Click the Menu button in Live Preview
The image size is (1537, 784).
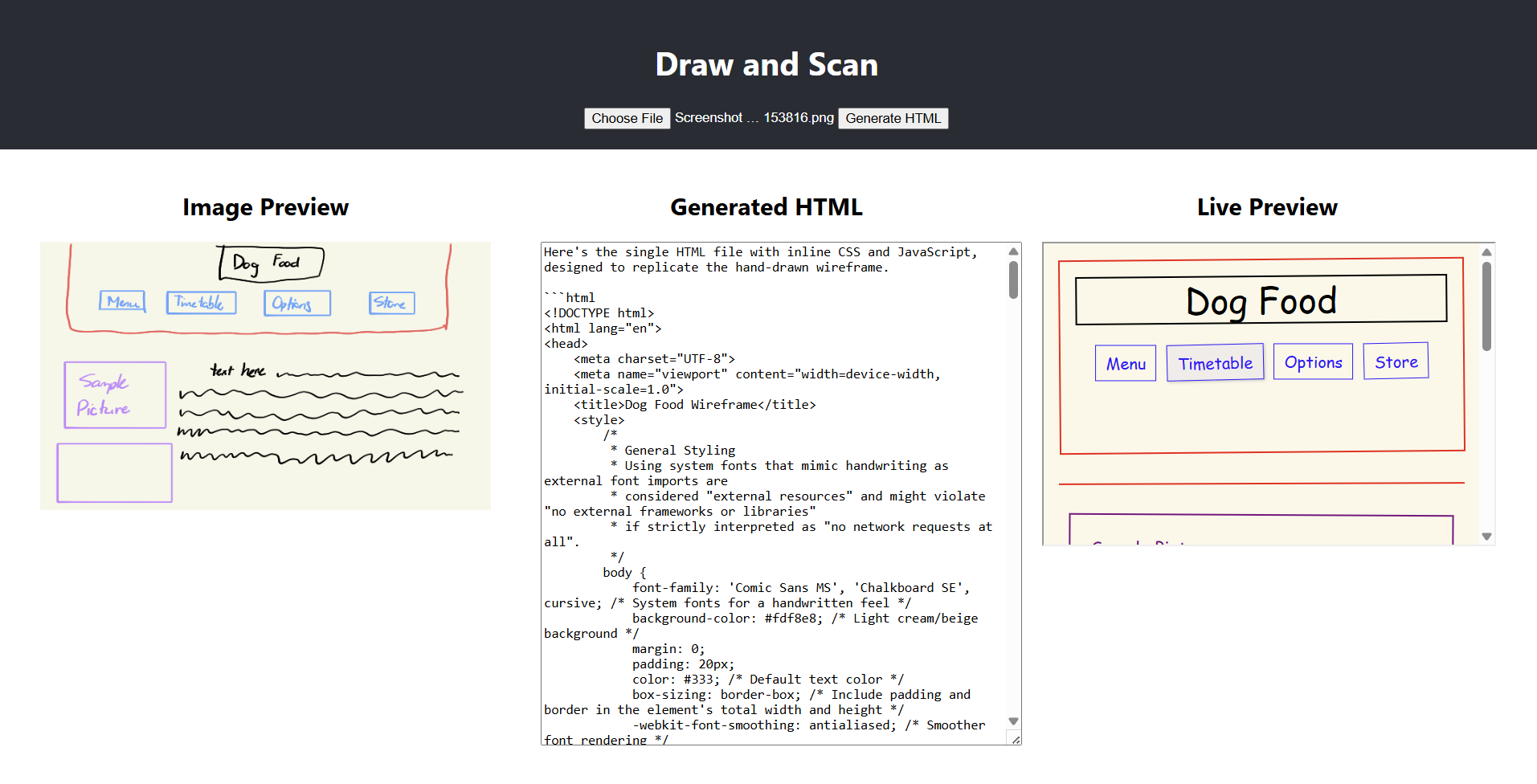(x=1126, y=364)
